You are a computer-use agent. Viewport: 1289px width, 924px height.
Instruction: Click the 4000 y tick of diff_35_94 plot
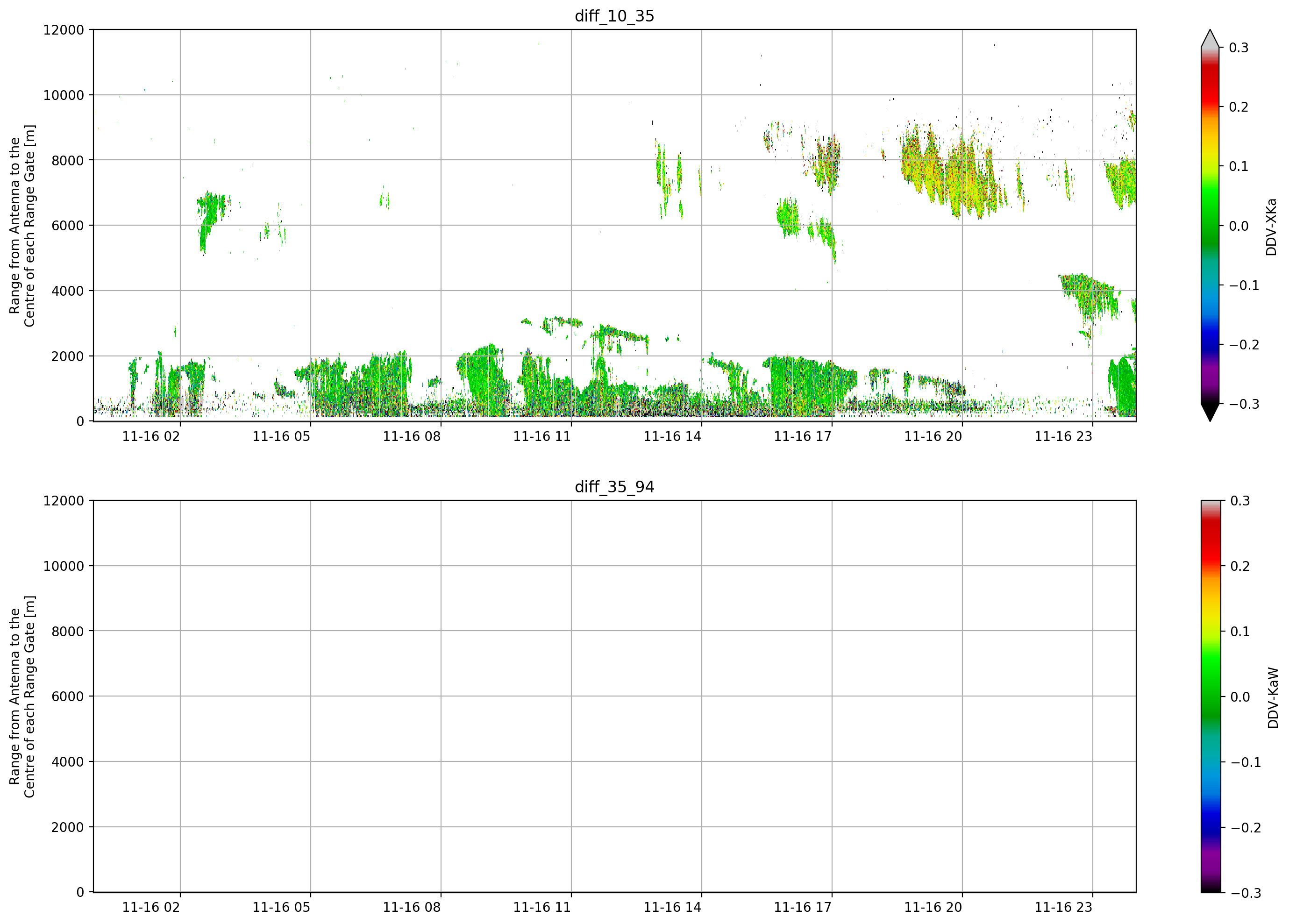point(68,762)
